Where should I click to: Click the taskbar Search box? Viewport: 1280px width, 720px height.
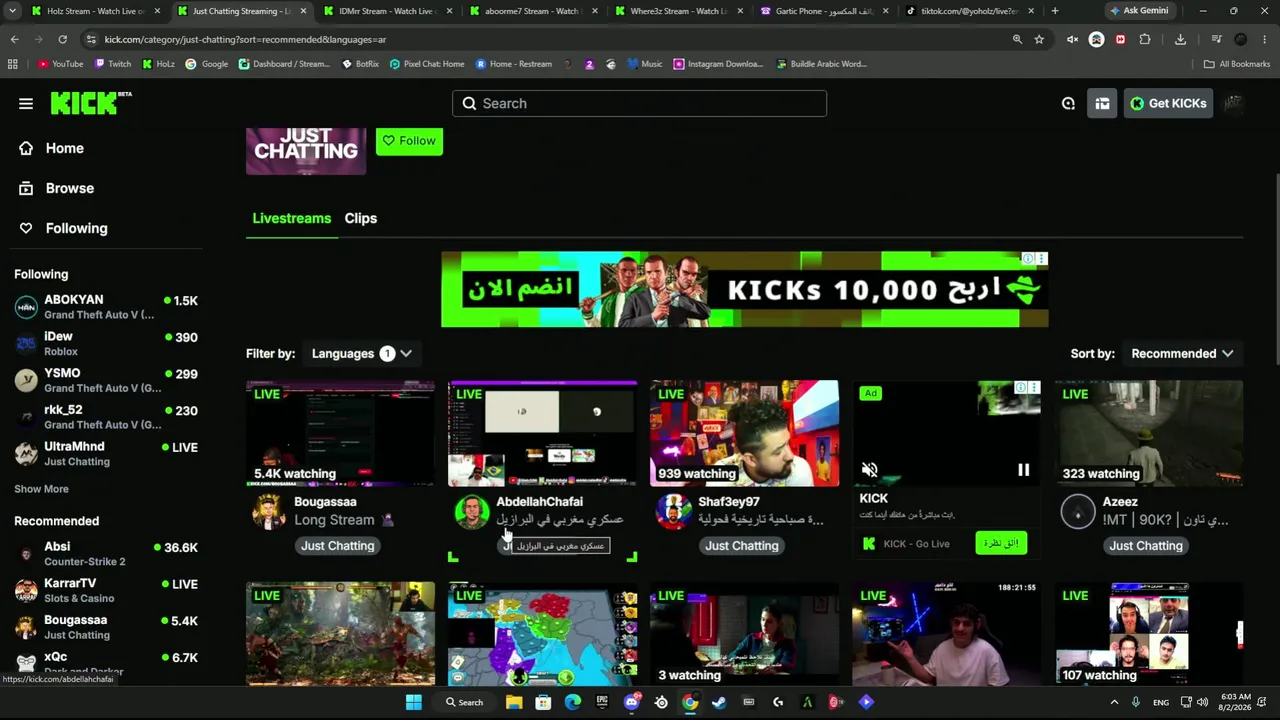click(x=464, y=702)
